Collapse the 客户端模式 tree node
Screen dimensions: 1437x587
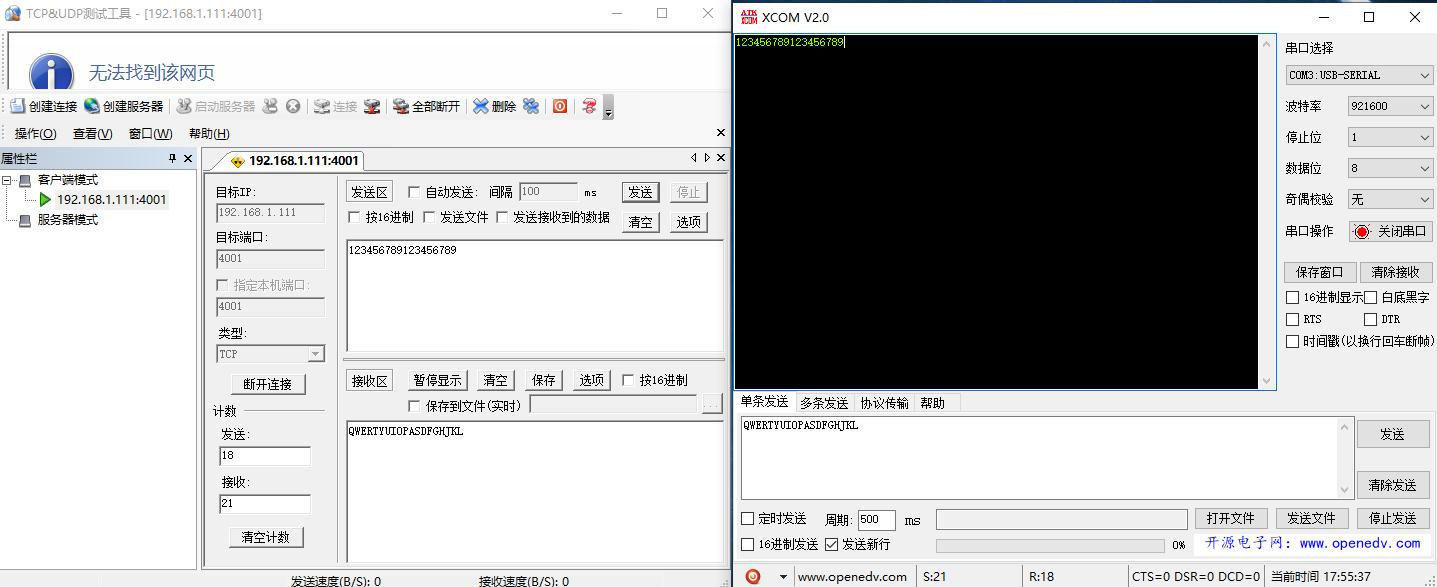[8, 181]
